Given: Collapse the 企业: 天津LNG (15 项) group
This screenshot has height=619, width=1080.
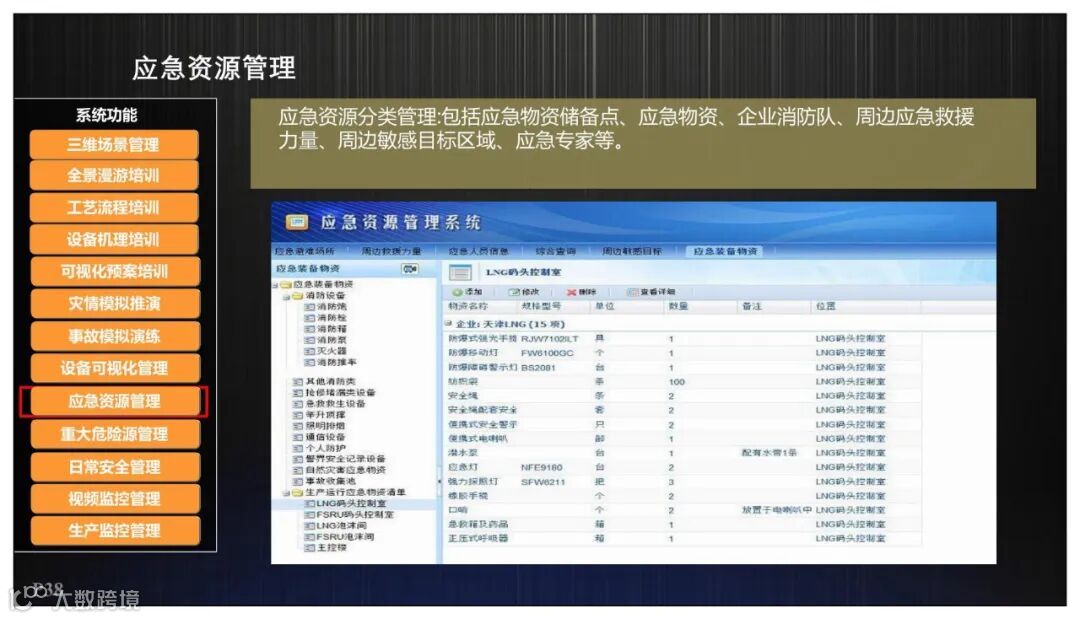Looking at the screenshot, I should [x=448, y=324].
